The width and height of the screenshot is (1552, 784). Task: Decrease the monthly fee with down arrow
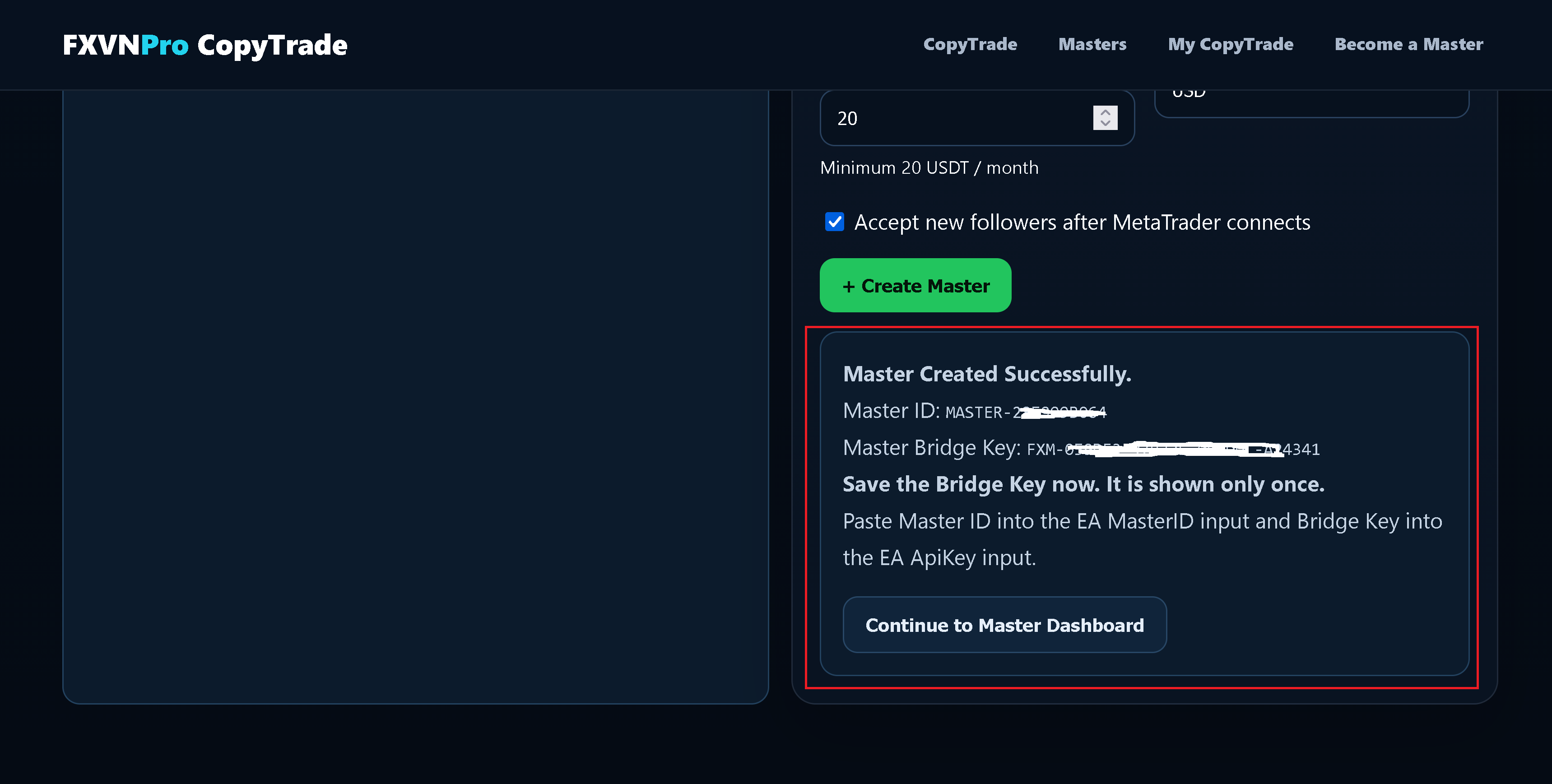coord(1105,124)
